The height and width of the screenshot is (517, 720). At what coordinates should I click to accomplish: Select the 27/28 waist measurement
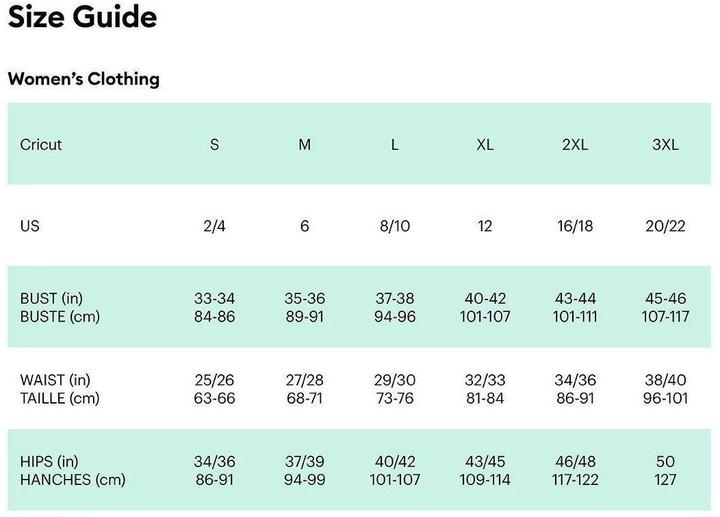point(305,380)
